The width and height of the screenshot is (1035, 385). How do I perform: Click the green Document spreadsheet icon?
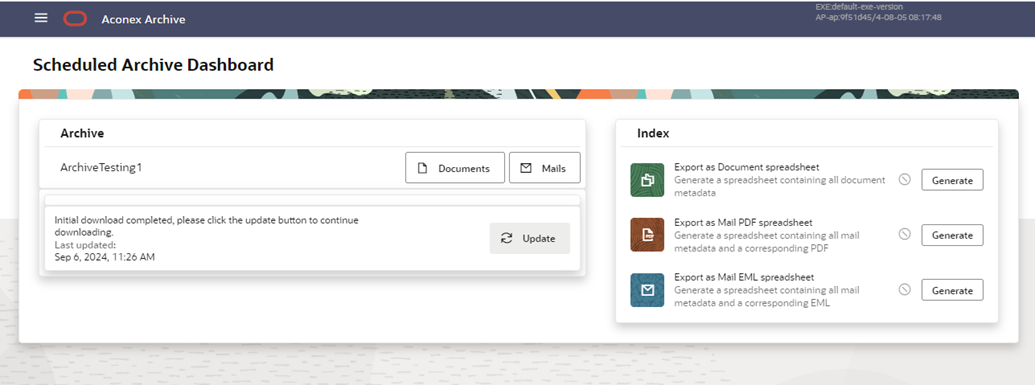point(648,180)
